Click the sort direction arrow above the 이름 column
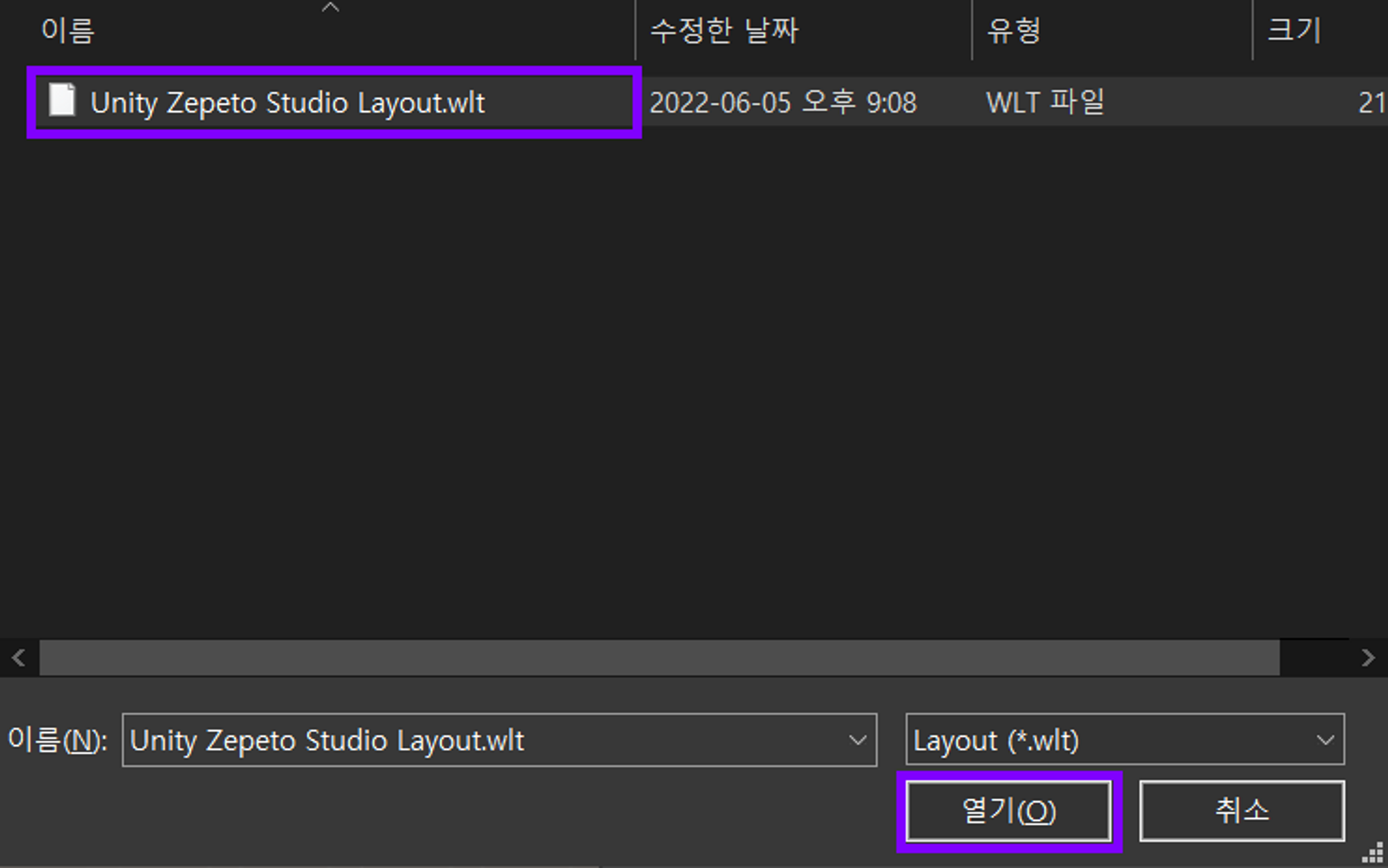 330,7
